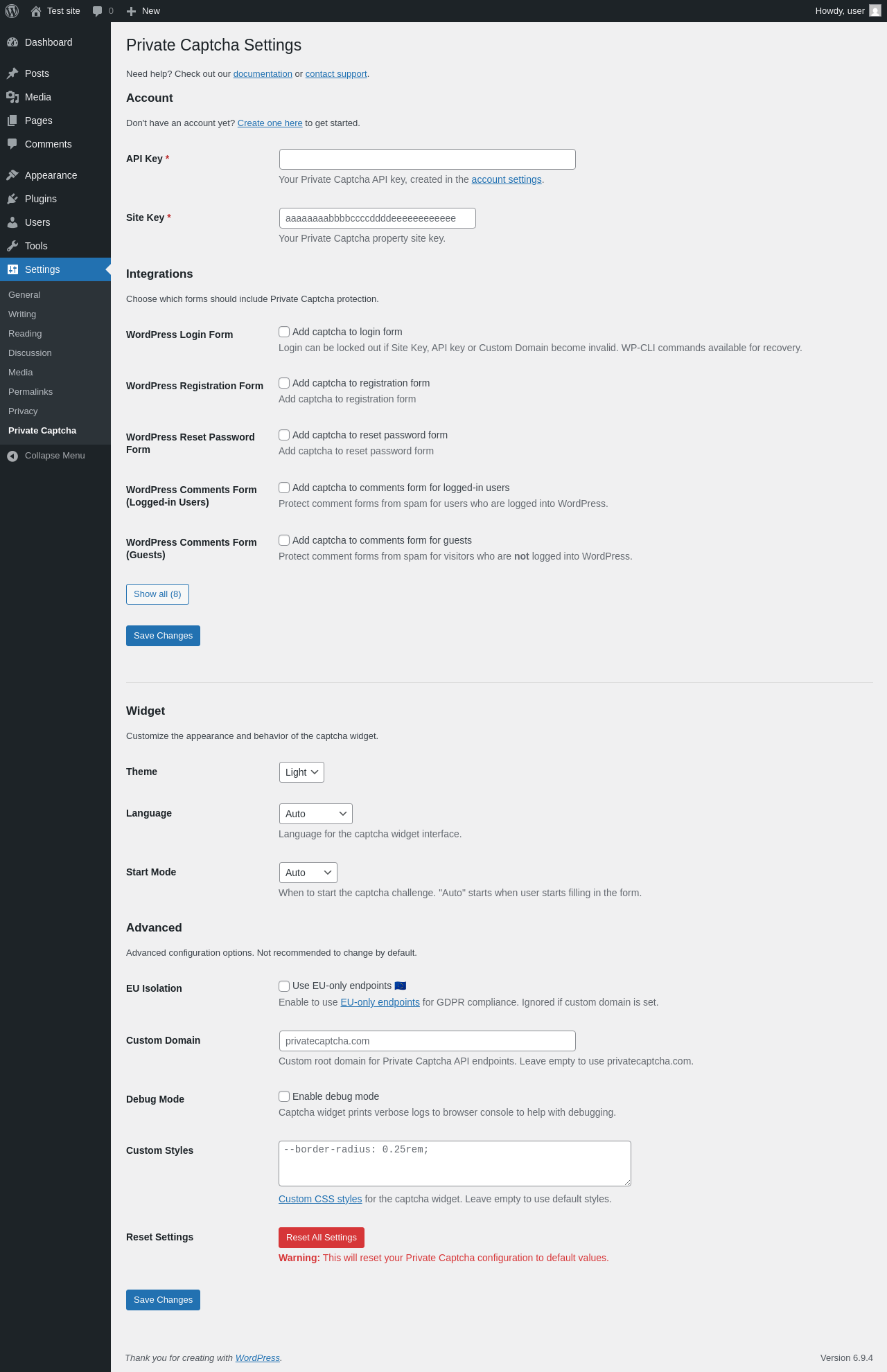This screenshot has height=1372, width=887.
Task: Open the Language dropdown
Action: coord(316,814)
